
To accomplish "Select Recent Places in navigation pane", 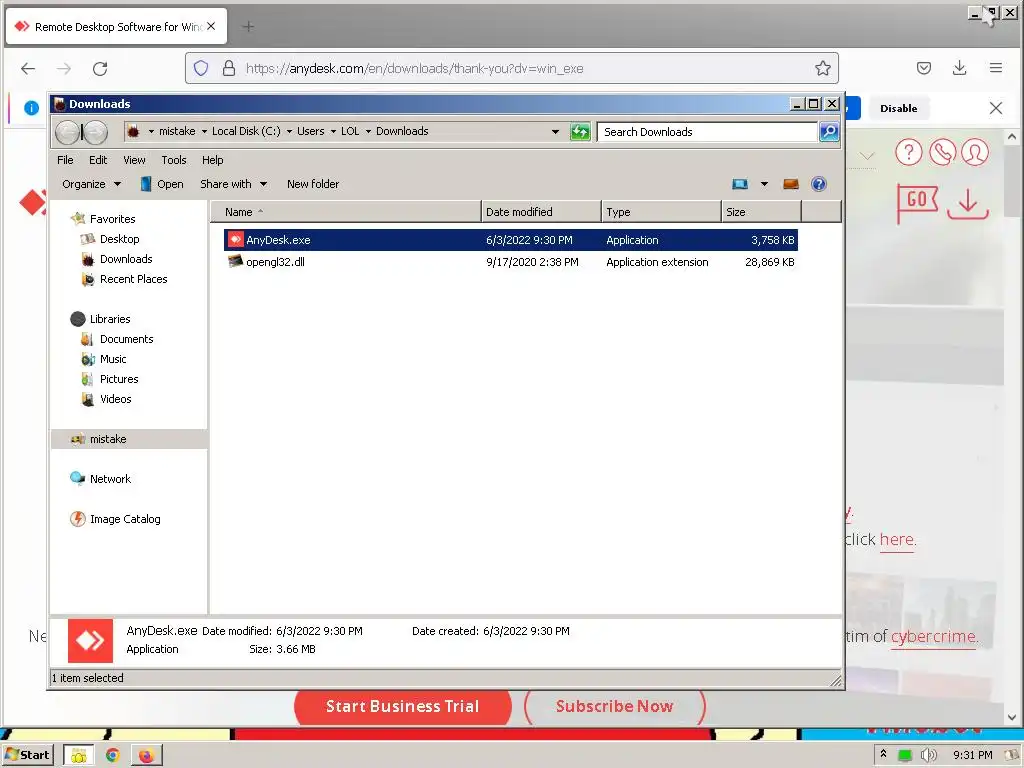I will 124,279.
